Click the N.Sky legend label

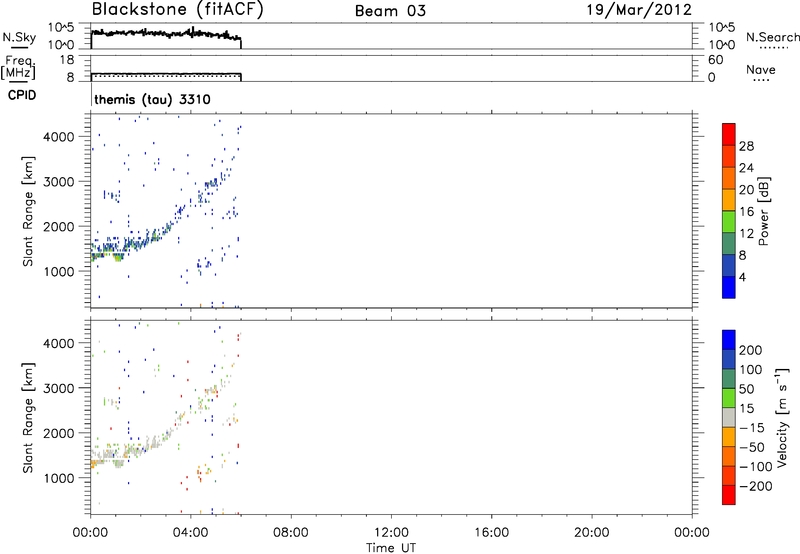[x=19, y=38]
